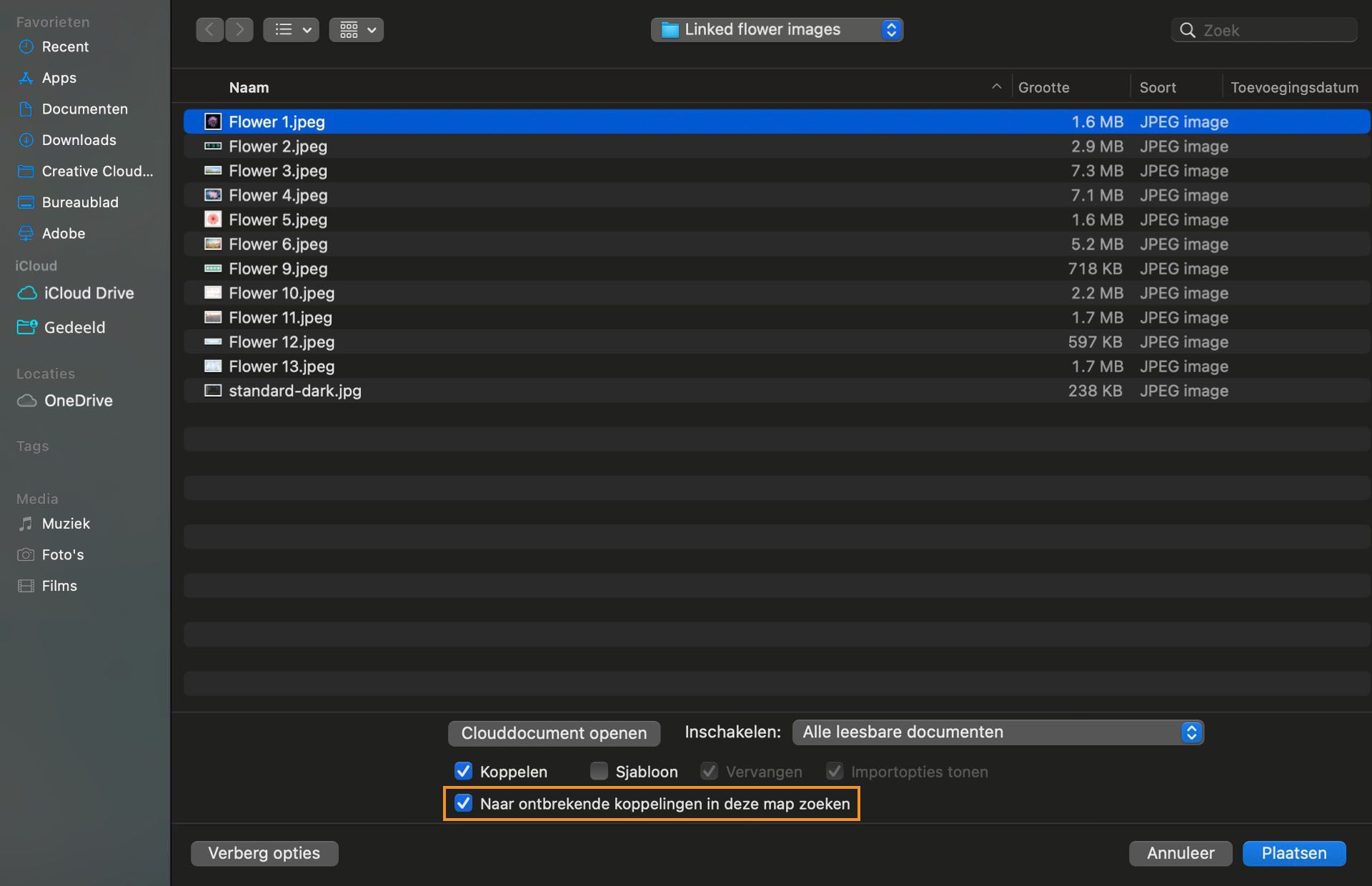Click the Plaatsen button
Viewport: 1372px width, 886px height.
(x=1293, y=853)
